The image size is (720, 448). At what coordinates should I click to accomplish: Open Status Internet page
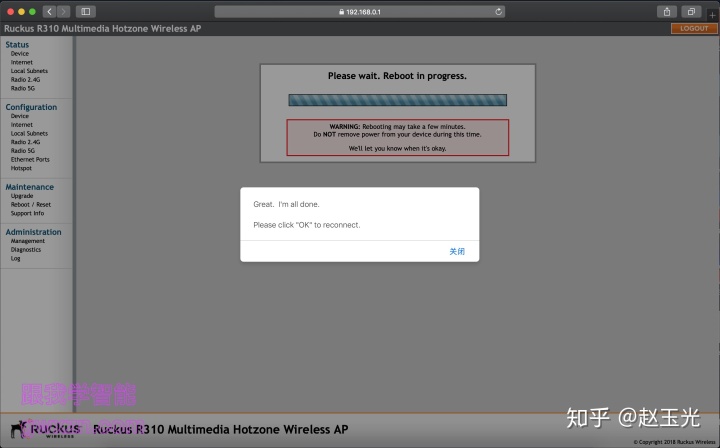(22, 62)
